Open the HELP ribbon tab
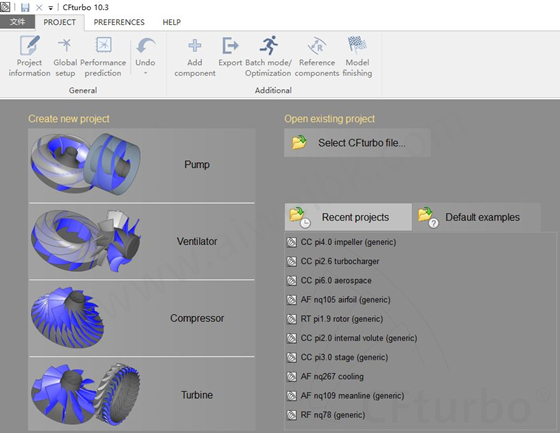The image size is (560, 433). point(172,22)
